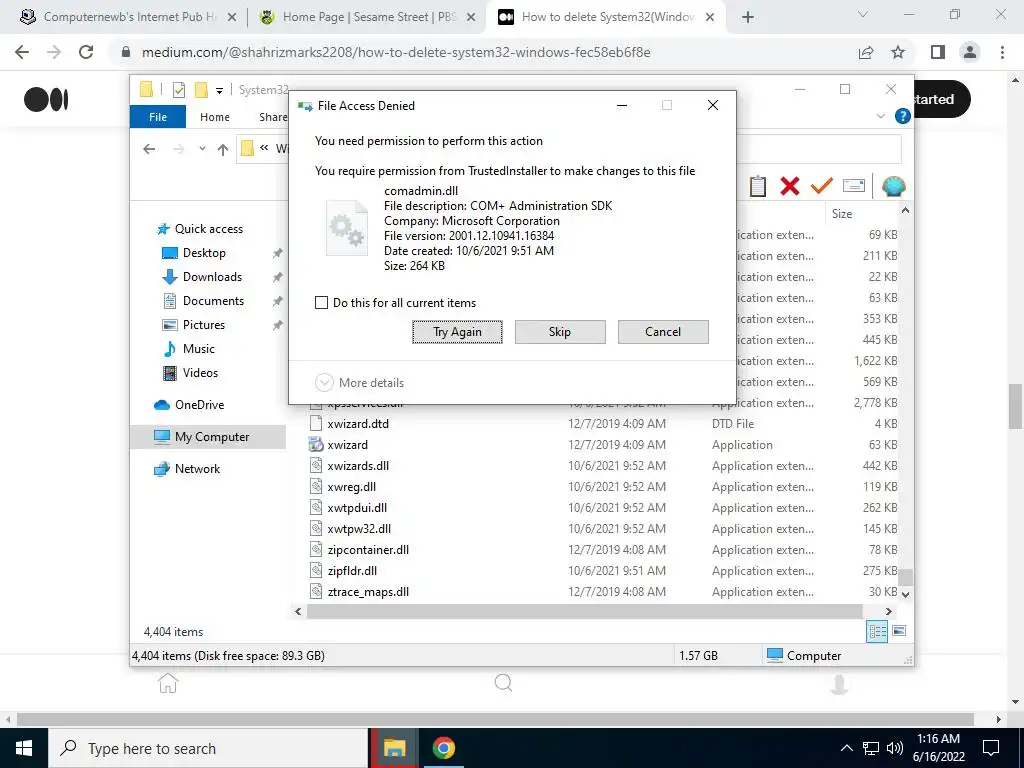Click Cancel in the File Access Denied dialog
Image resolution: width=1024 pixels, height=768 pixels.
663,332
